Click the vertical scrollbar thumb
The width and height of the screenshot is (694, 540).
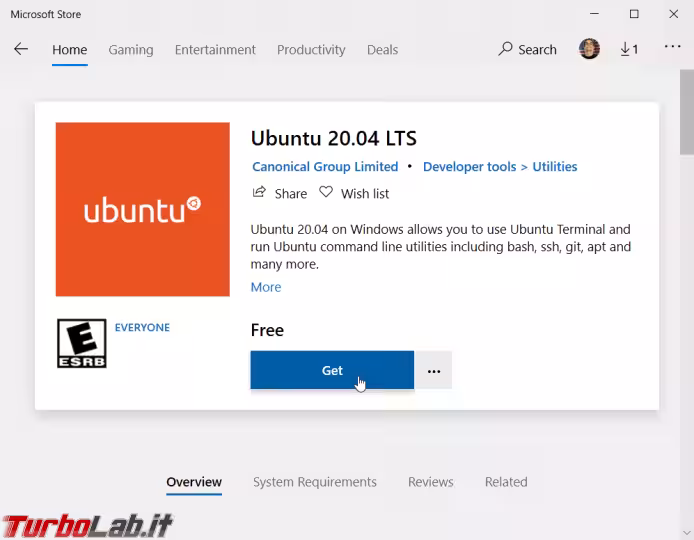tap(686, 112)
